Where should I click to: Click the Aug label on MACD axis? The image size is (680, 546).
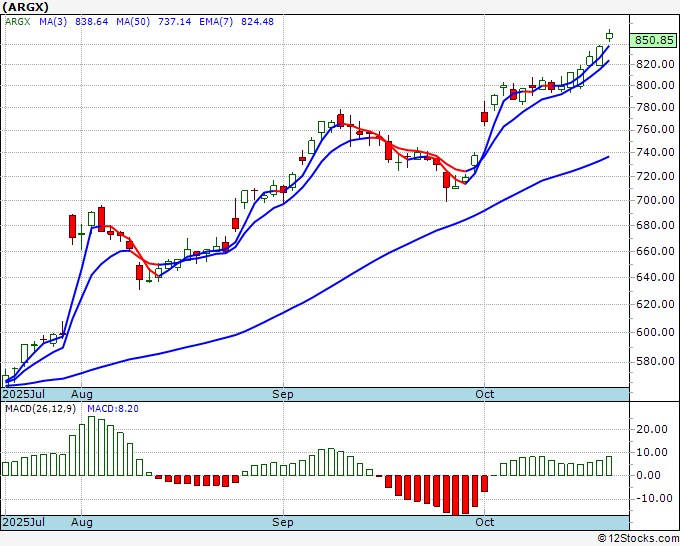tap(82, 522)
